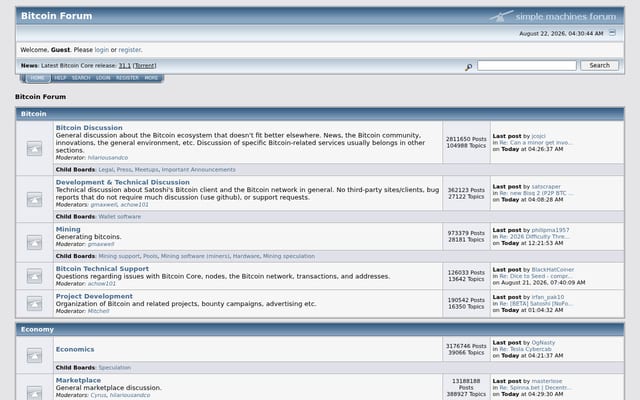Click the '2811650 Posts' count text
The image size is (640, 400).
point(466,139)
